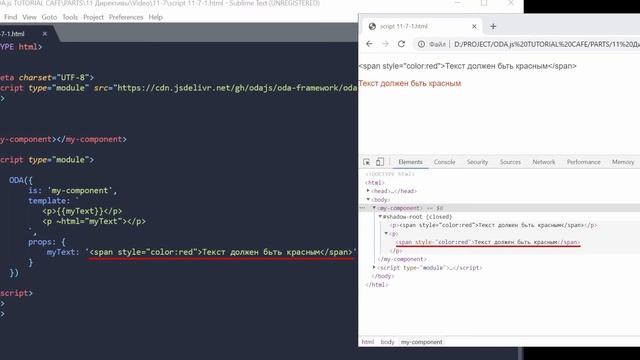Screen dimensions: 640x360
Task: Select the closing /body line in DOM tree
Action: tap(383, 276)
